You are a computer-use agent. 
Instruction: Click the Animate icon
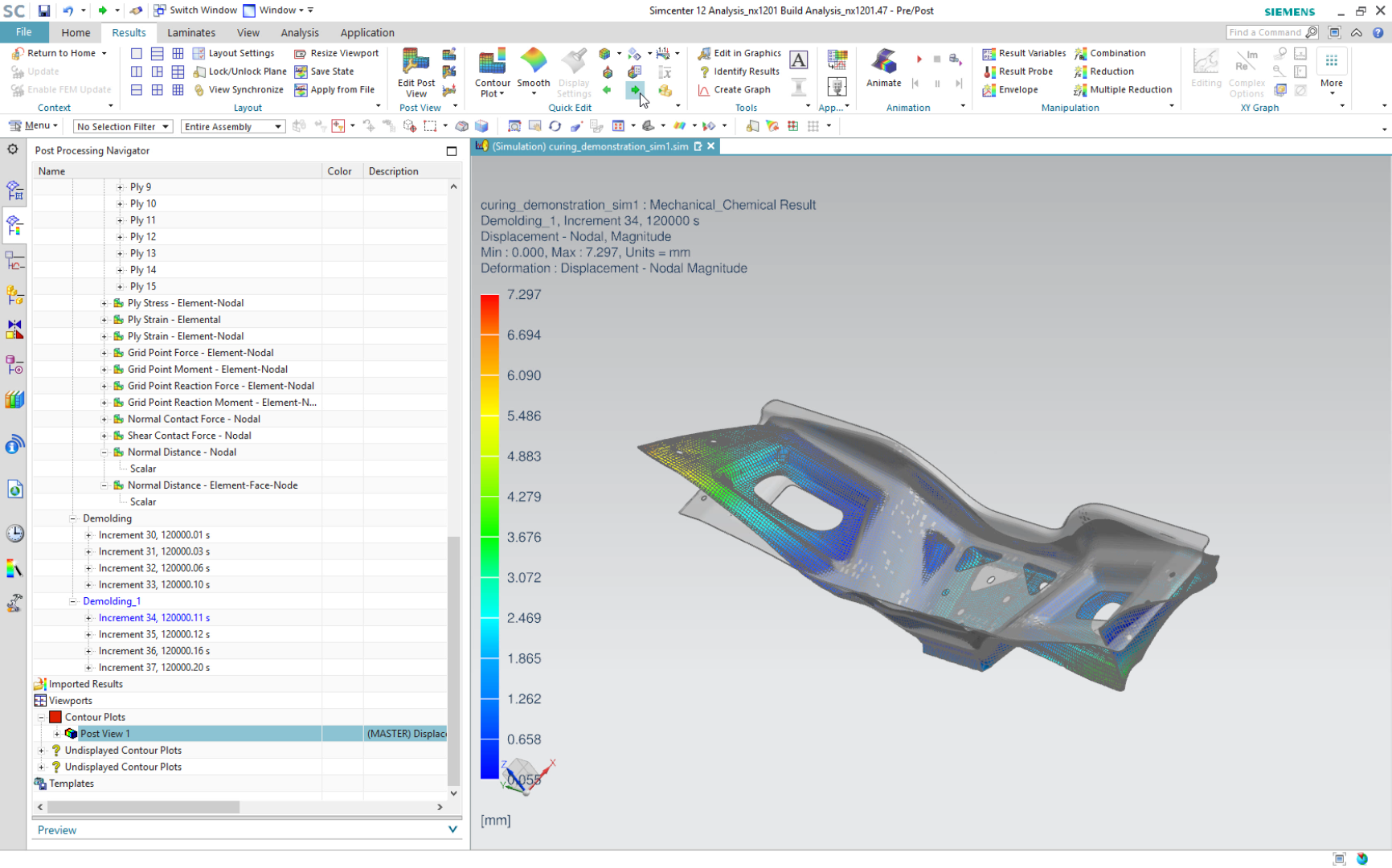883,63
